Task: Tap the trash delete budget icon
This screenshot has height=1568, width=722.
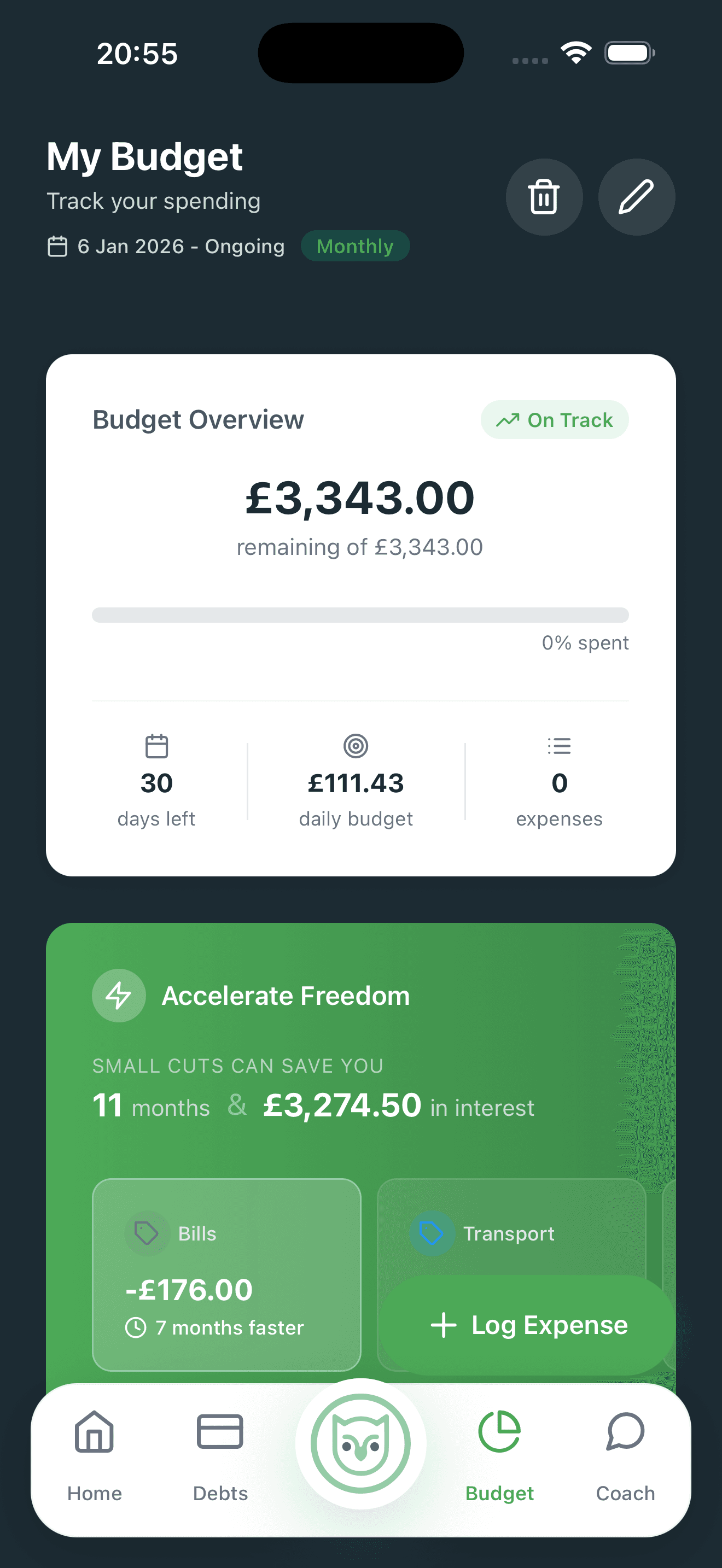Action: click(544, 197)
